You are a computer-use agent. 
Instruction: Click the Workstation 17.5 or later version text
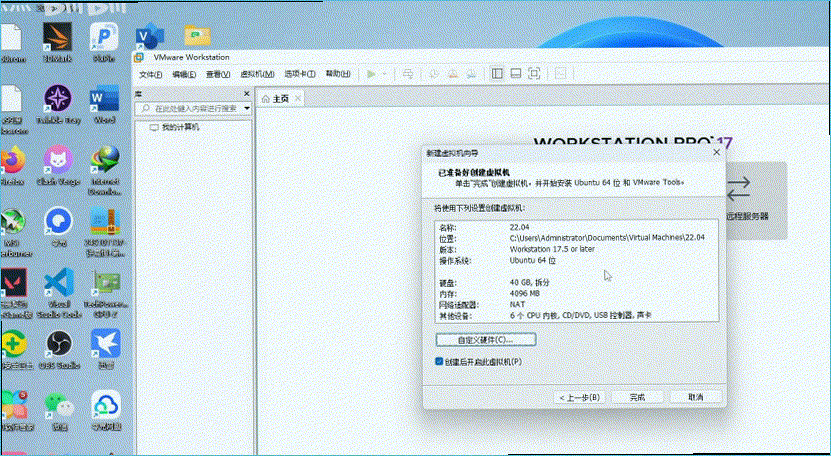[552, 249]
